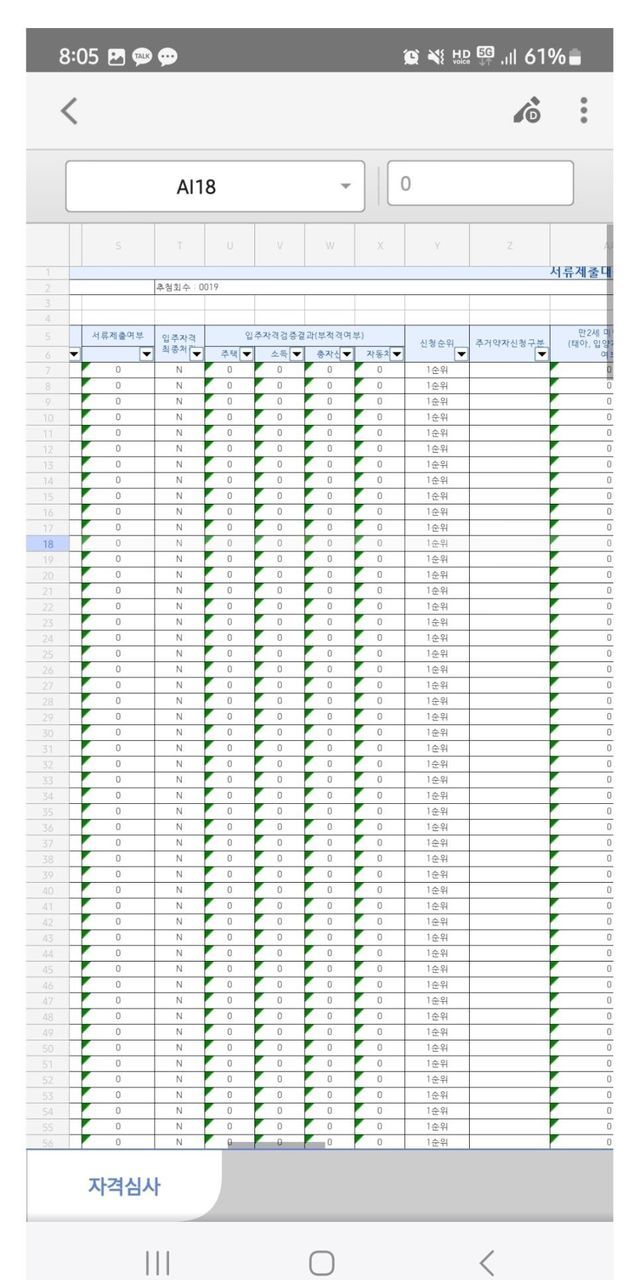The height and width of the screenshot is (1280, 640).
Task: Switch to the 자격심사 sheet tab
Action: tap(124, 1187)
